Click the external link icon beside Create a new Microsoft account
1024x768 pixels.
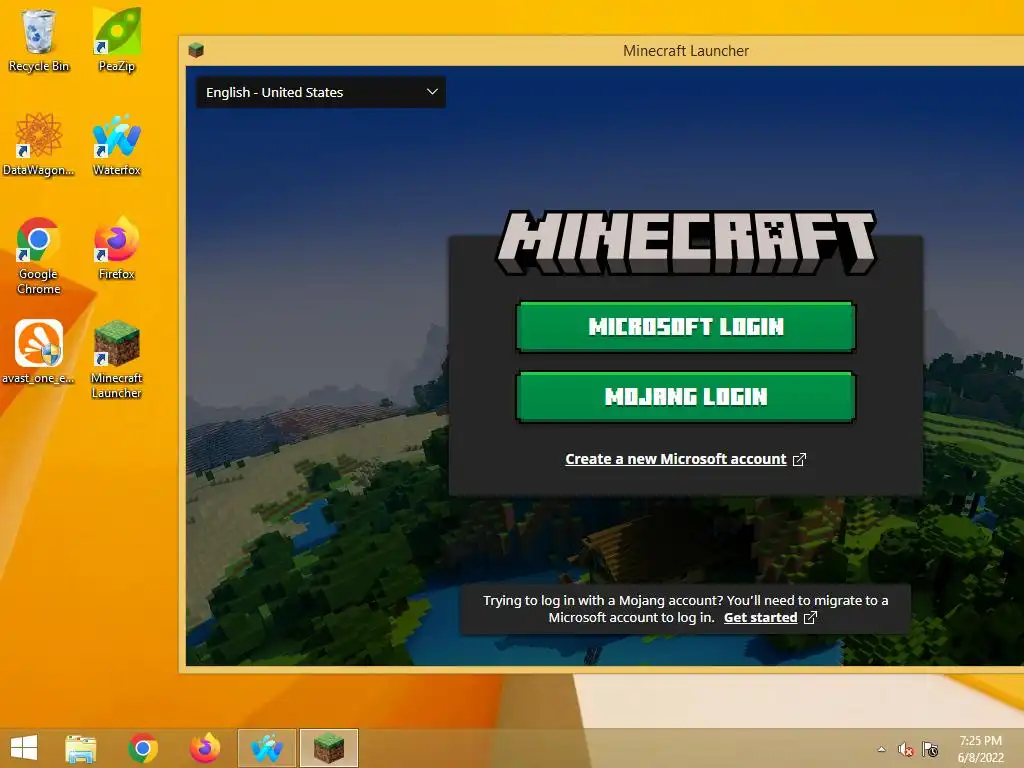[799, 459]
